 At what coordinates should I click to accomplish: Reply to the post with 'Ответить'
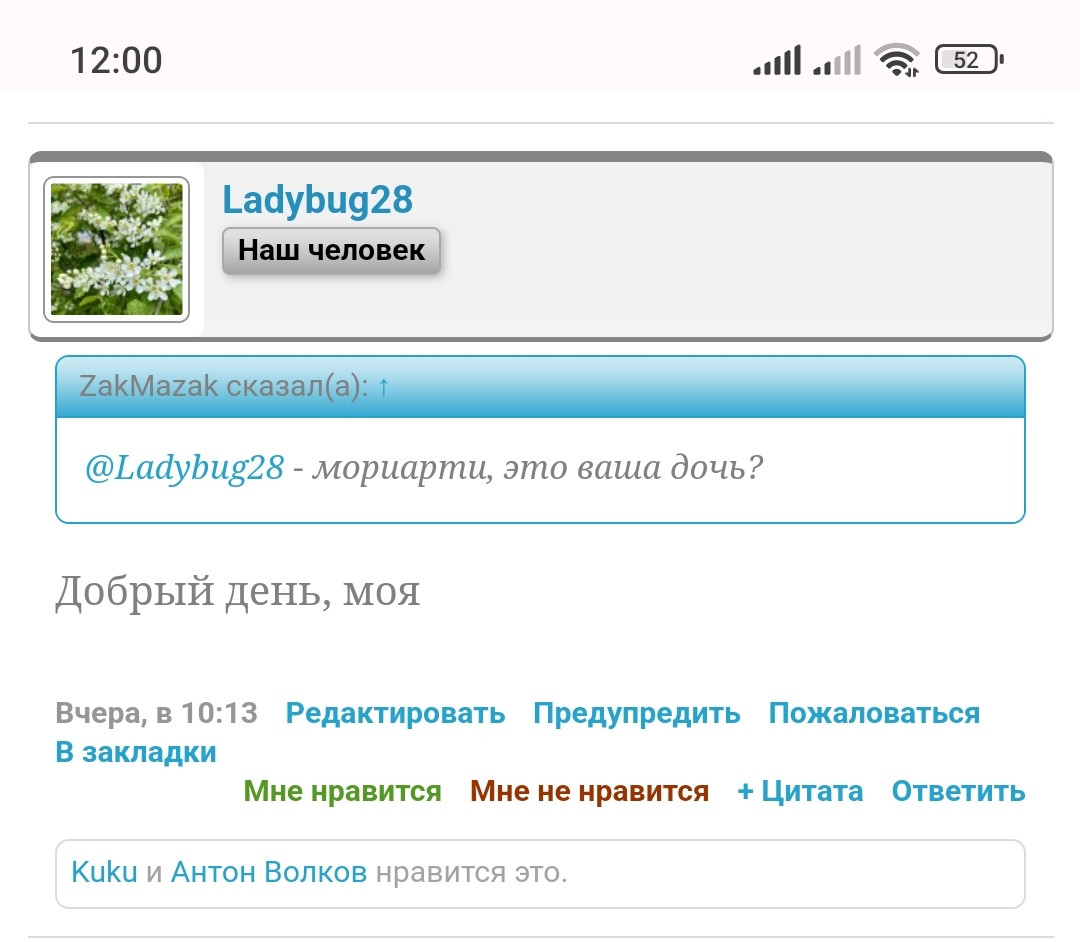[959, 791]
